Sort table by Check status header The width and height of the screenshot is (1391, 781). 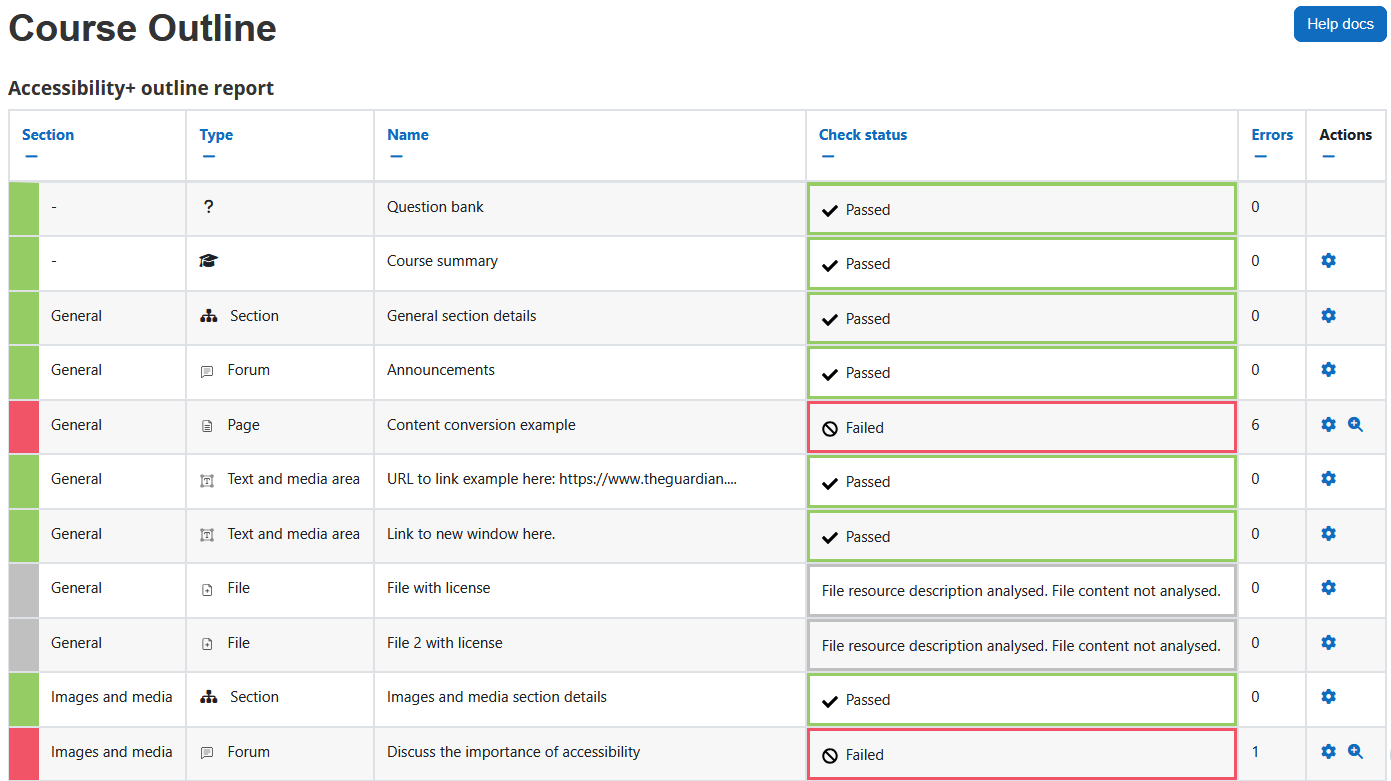click(x=863, y=135)
